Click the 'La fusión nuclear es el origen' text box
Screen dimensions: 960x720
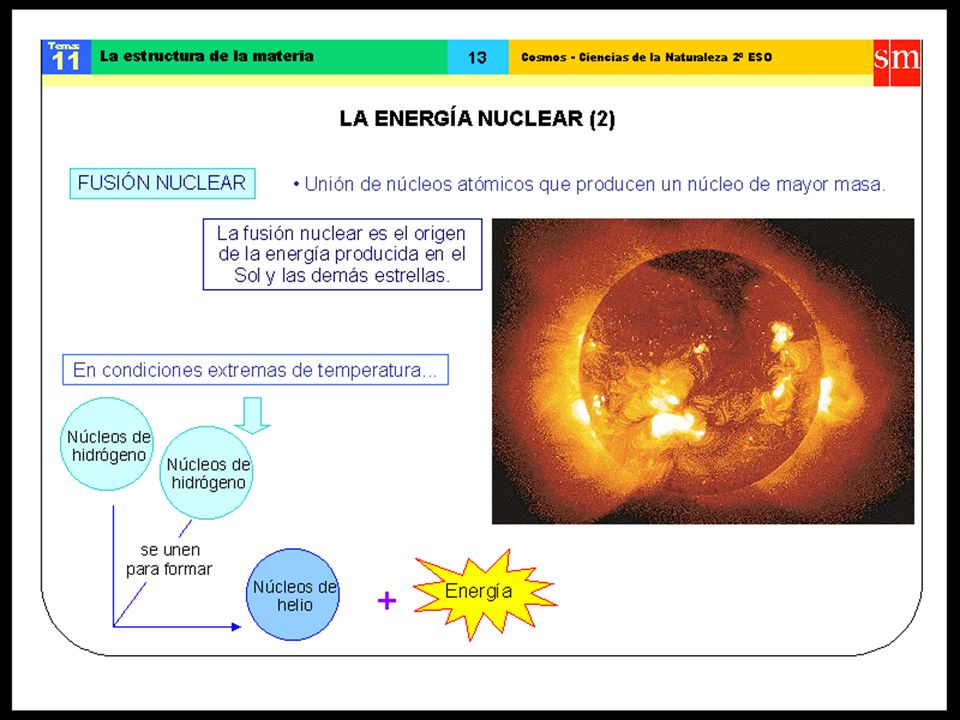[342, 254]
